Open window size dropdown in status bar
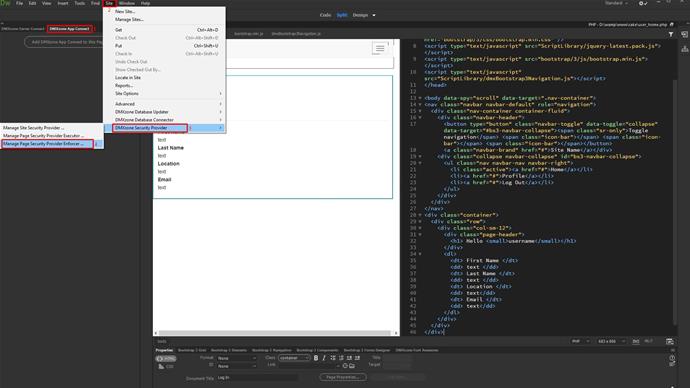 (611, 341)
